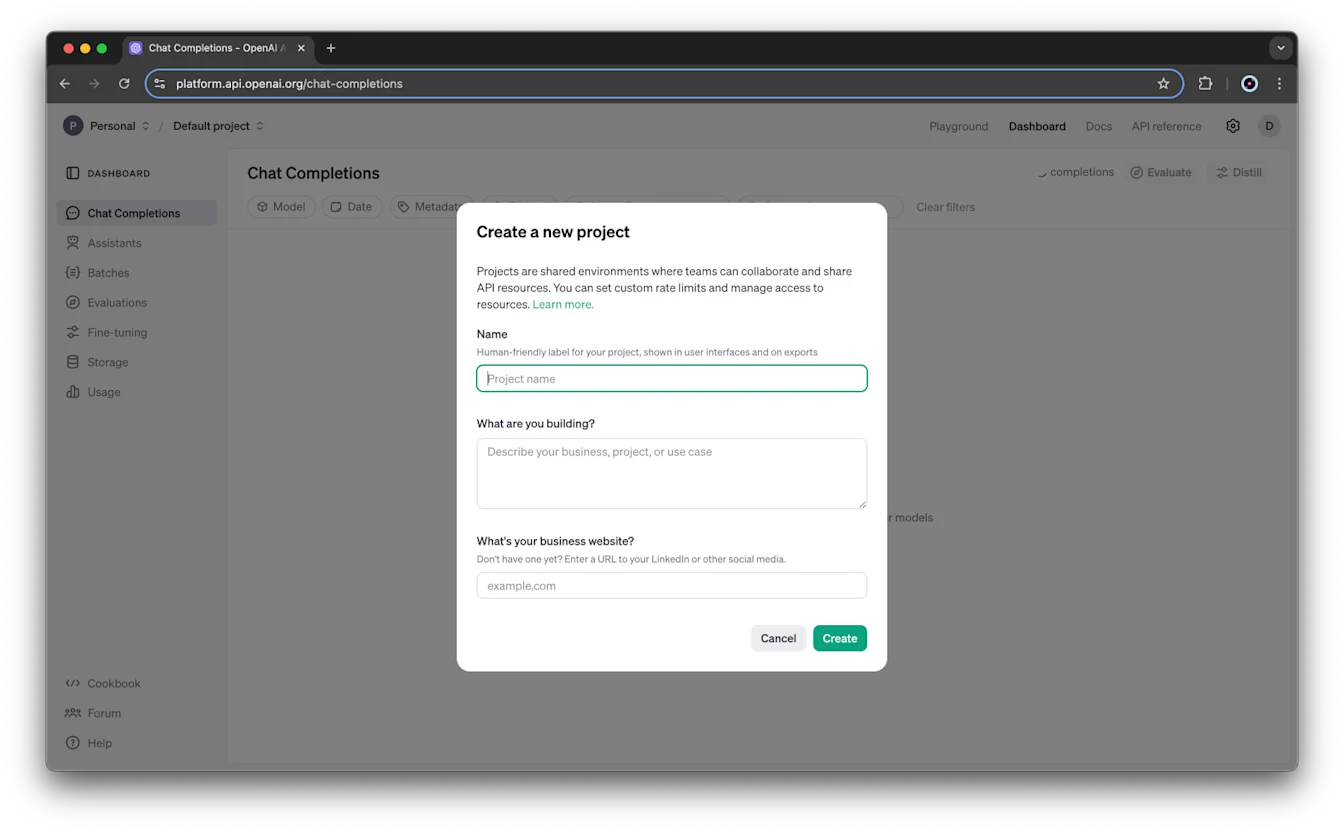This screenshot has width=1344, height=832.
Task: Bookmark this page with the star icon
Action: pos(1163,84)
